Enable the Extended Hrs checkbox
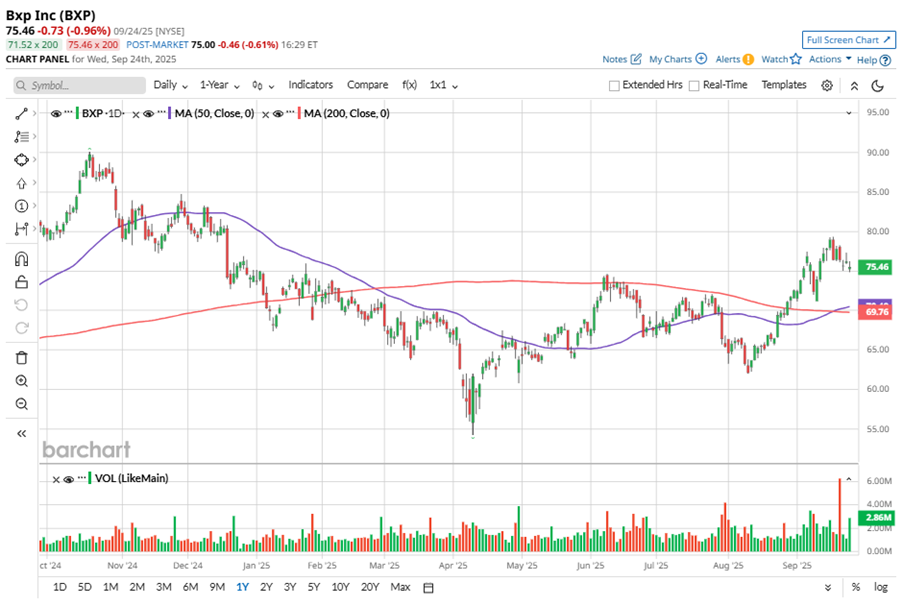The image size is (903, 606). (x=614, y=85)
